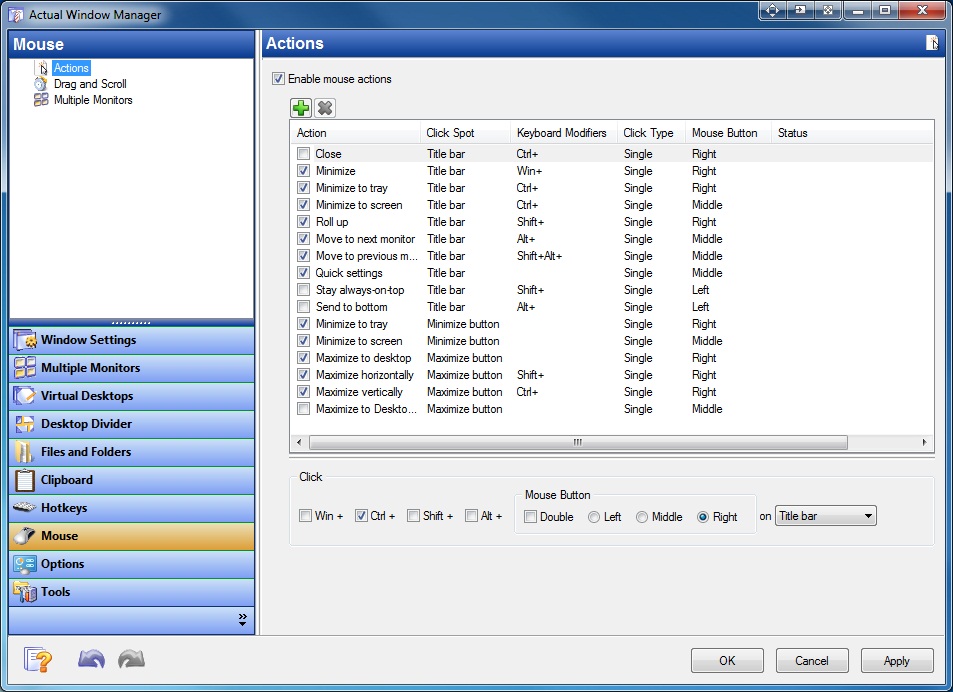Image resolution: width=953 pixels, height=692 pixels.
Task: Click the undo arrow icon at bottom
Action: coord(91,659)
